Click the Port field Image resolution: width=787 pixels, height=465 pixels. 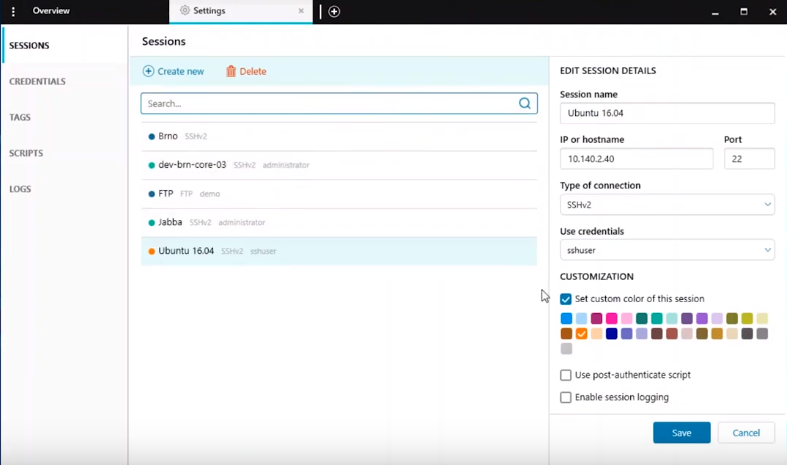pyautogui.click(x=749, y=159)
